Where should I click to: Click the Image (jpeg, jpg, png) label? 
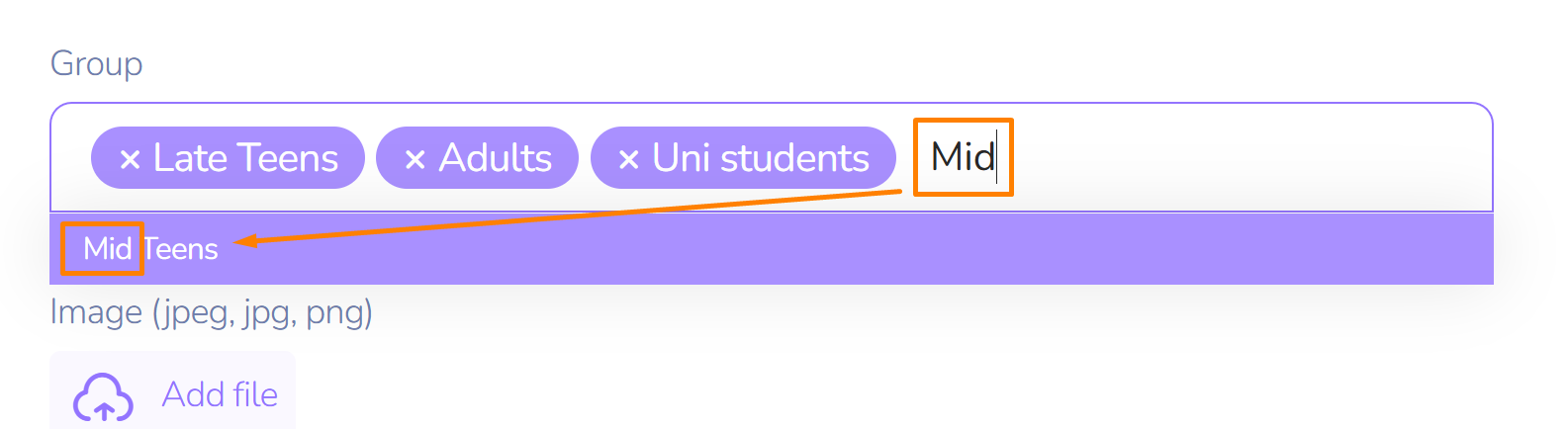[x=211, y=312]
